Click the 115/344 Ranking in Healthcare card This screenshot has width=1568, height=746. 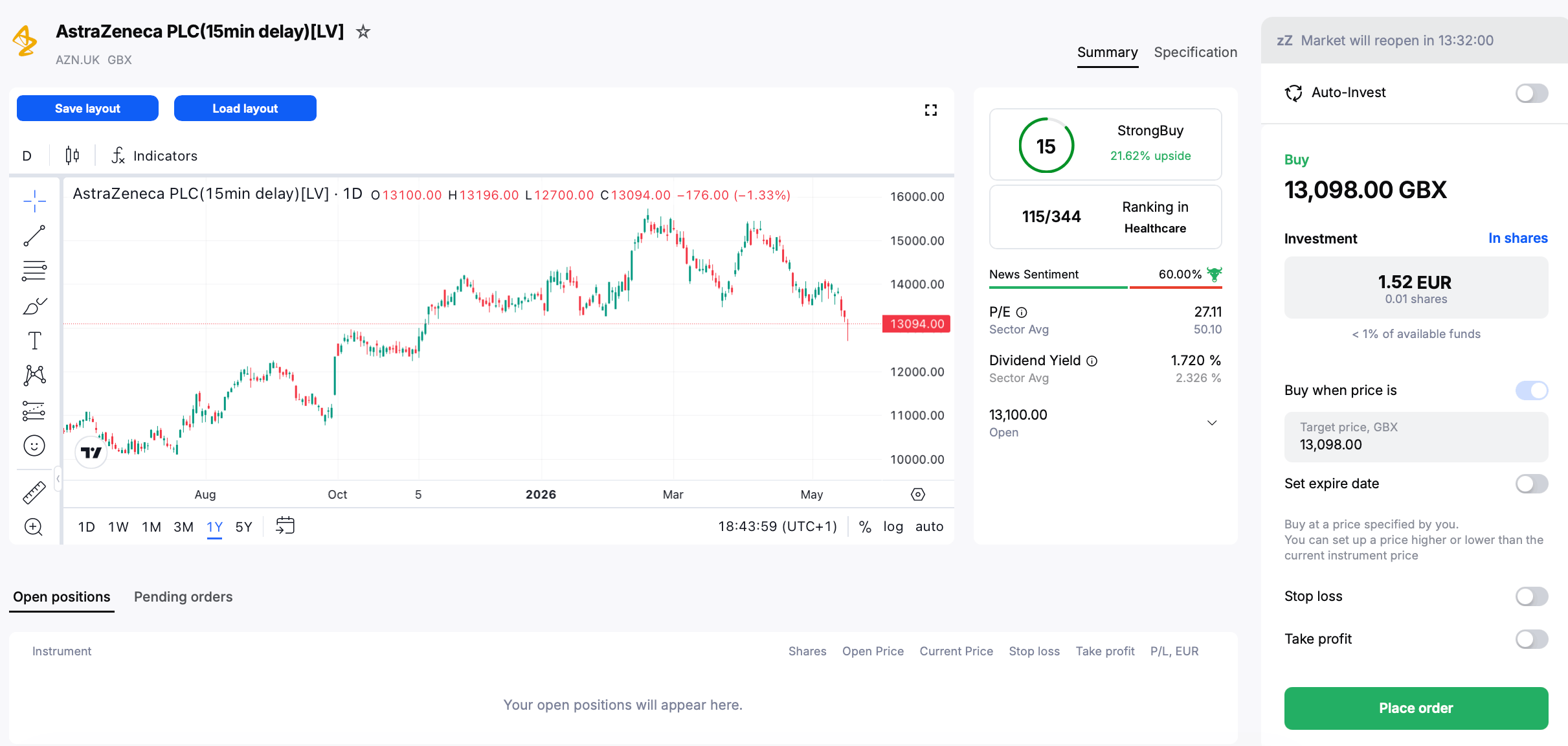tap(1106, 217)
